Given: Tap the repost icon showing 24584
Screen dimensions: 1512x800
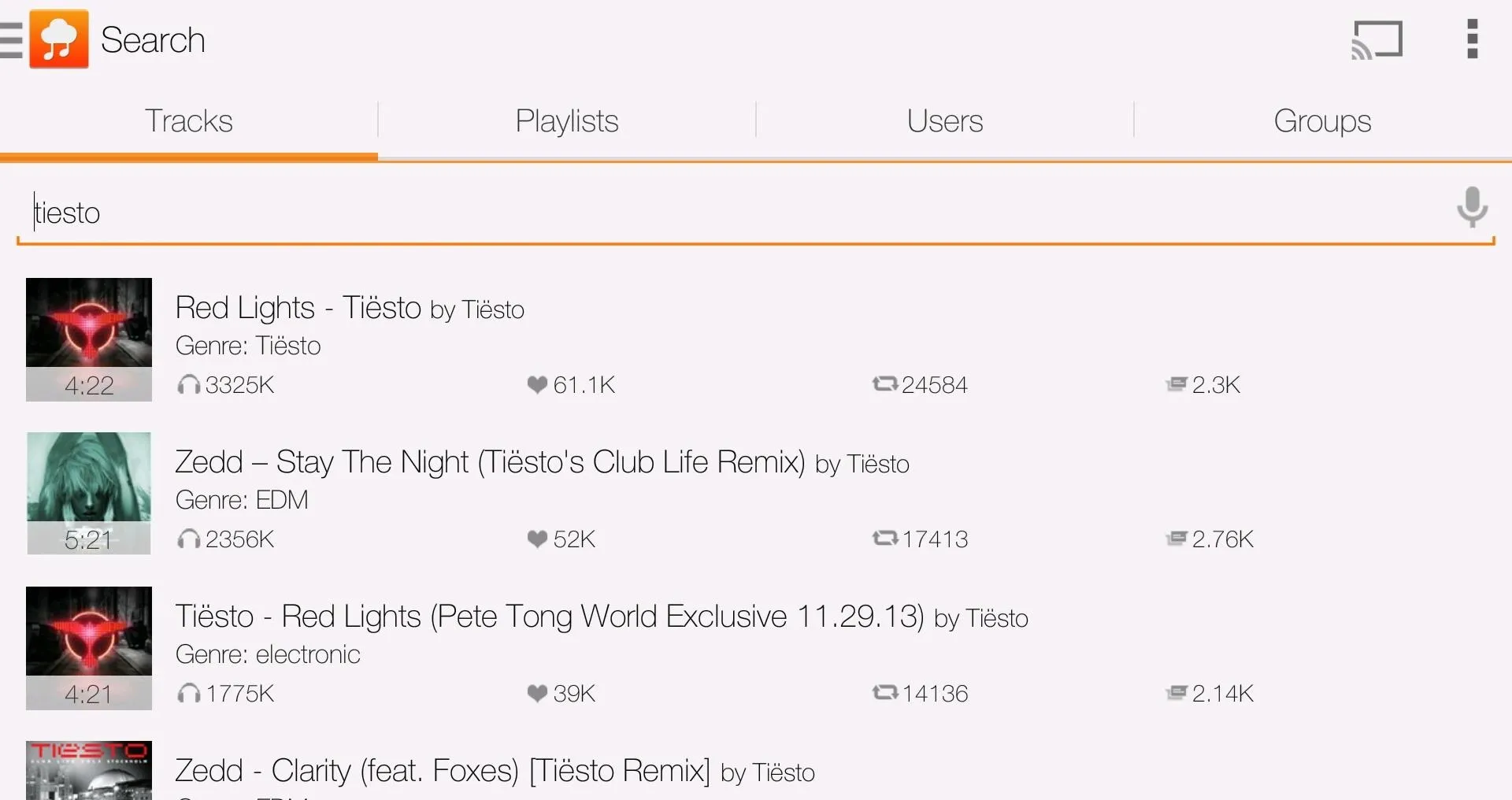Looking at the screenshot, I should 885,383.
